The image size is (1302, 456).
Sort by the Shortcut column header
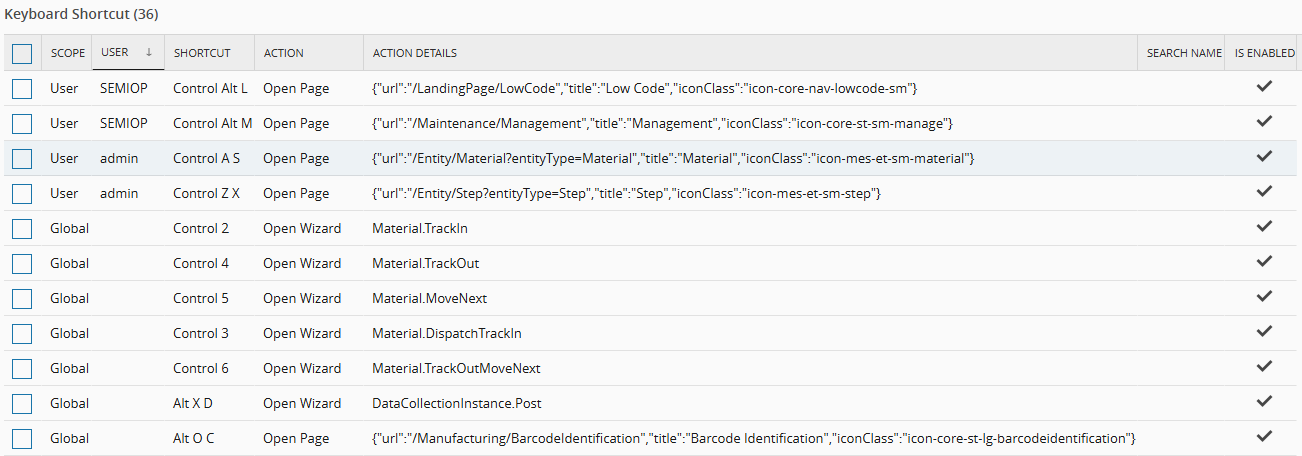(202, 53)
